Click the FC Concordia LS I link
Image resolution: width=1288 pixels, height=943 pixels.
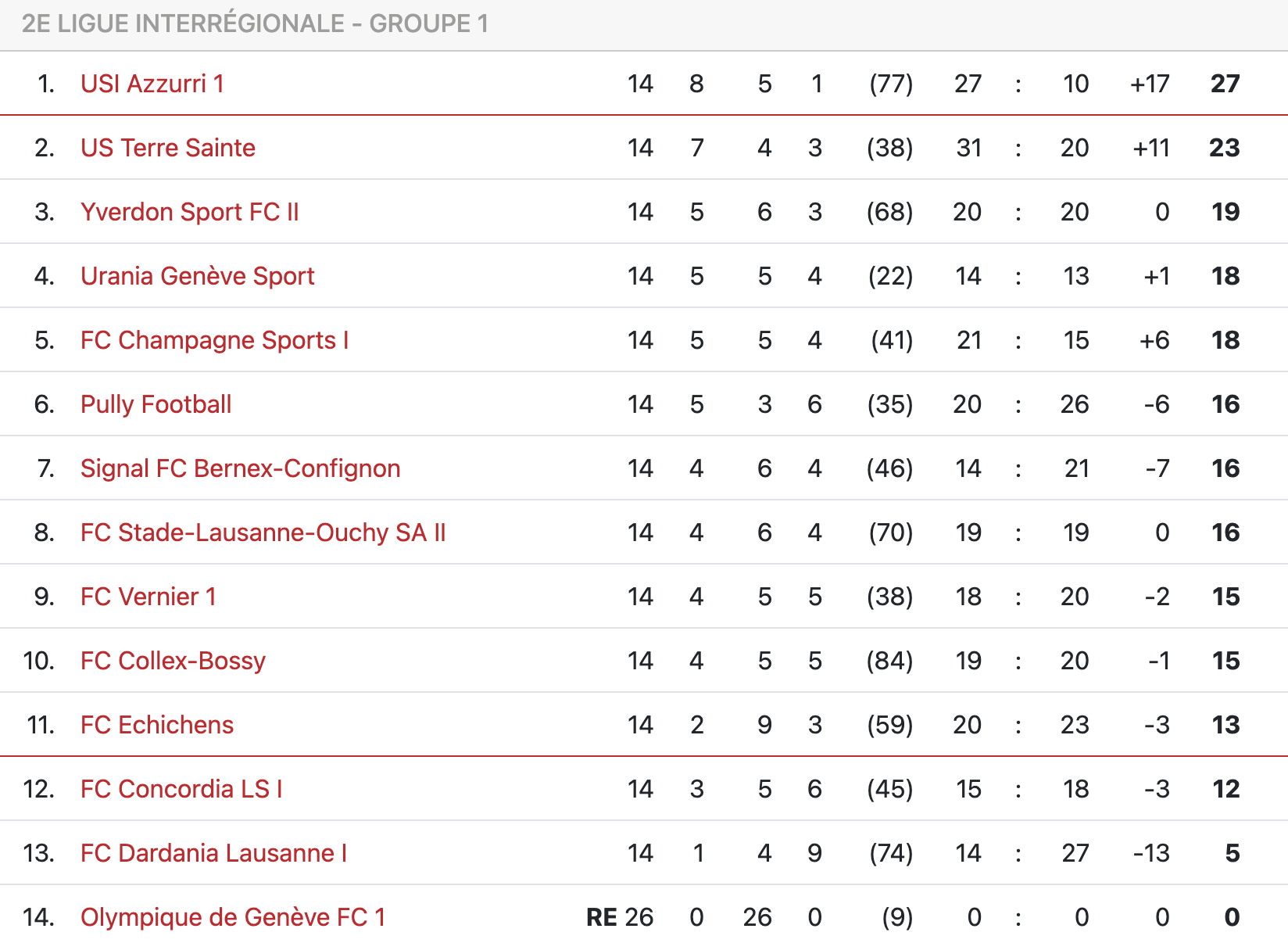(x=181, y=789)
